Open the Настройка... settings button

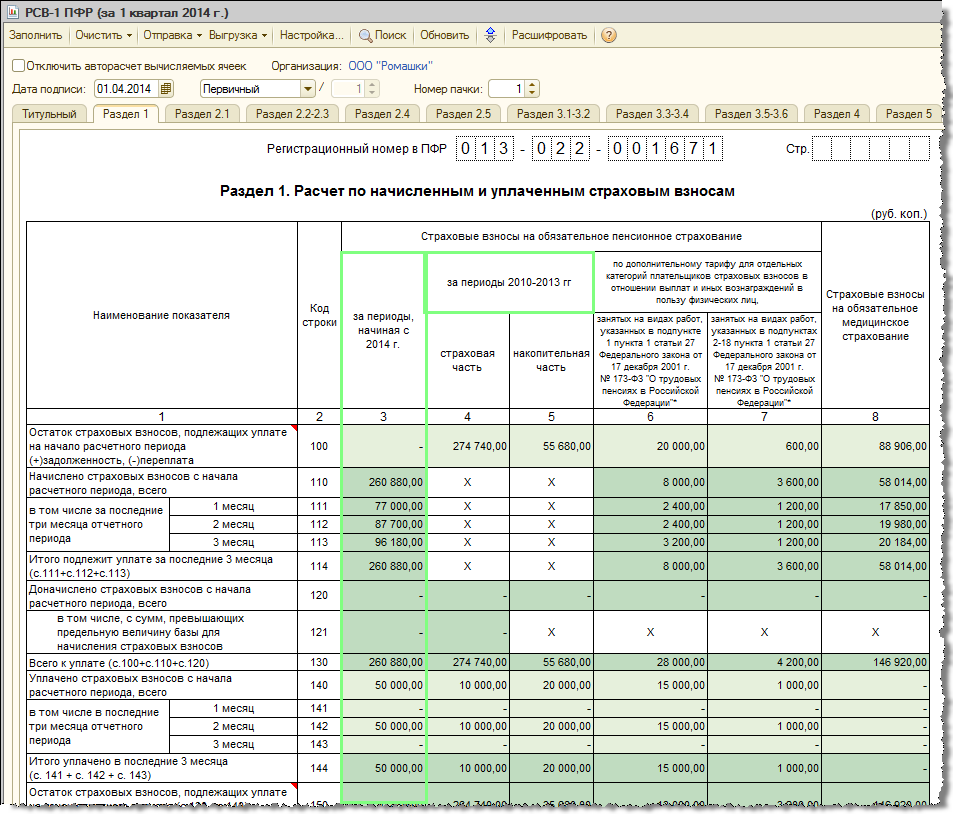(311, 35)
